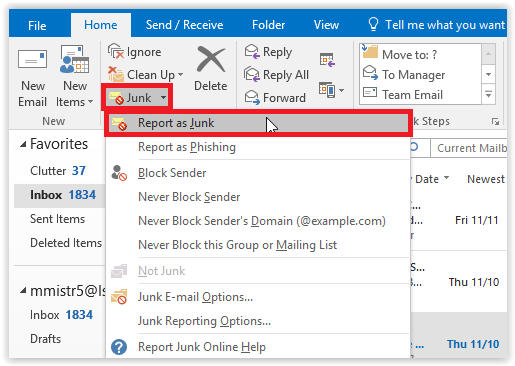Open Junk Reporting Options
Viewport: 515px width, 366px height.
204,321
